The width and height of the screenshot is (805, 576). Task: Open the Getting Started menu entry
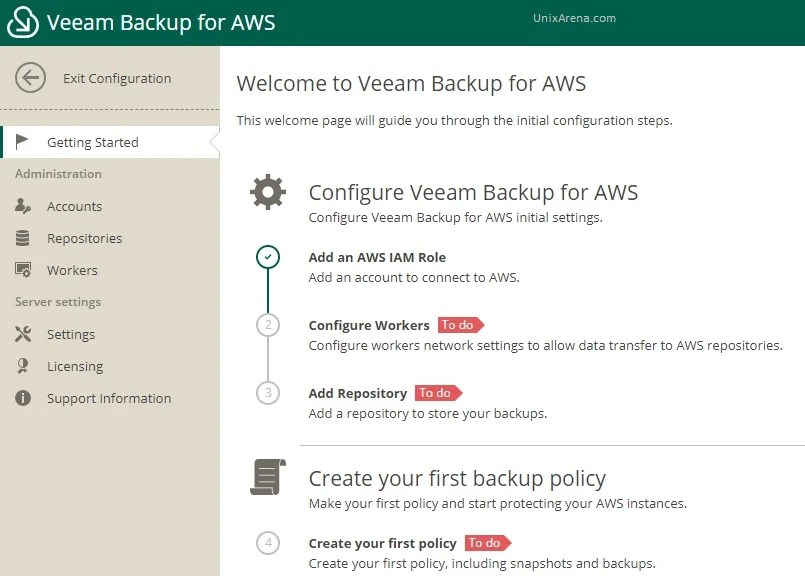pyautogui.click(x=91, y=141)
